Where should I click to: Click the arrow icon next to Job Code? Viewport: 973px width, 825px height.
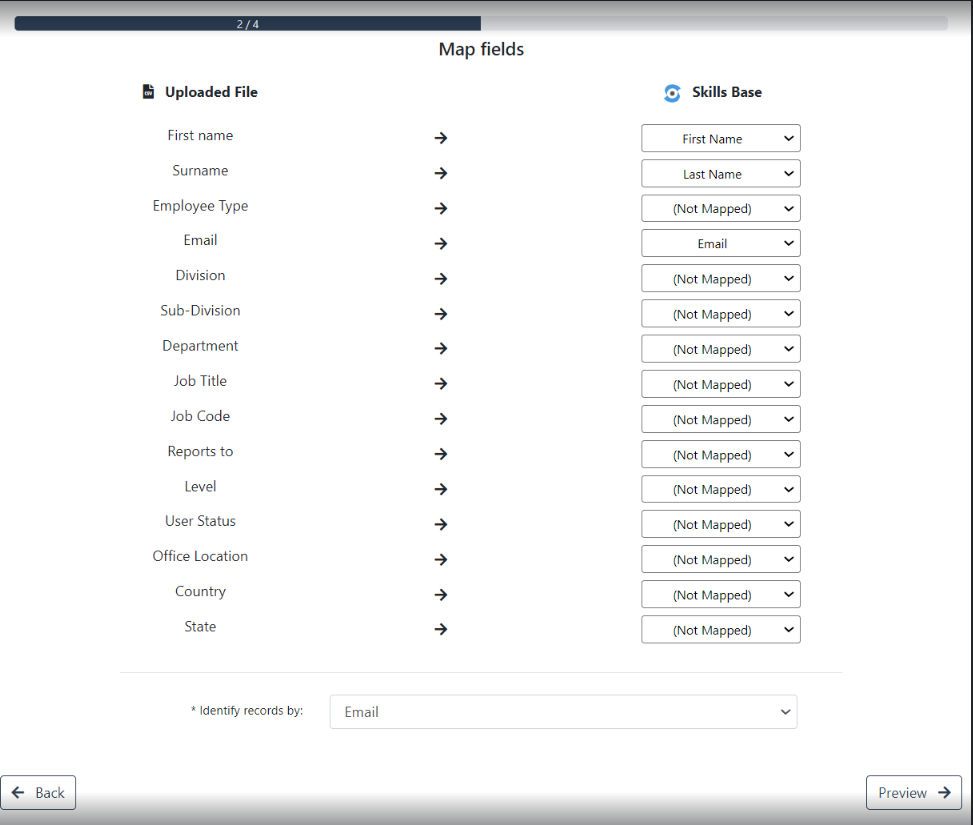(441, 419)
